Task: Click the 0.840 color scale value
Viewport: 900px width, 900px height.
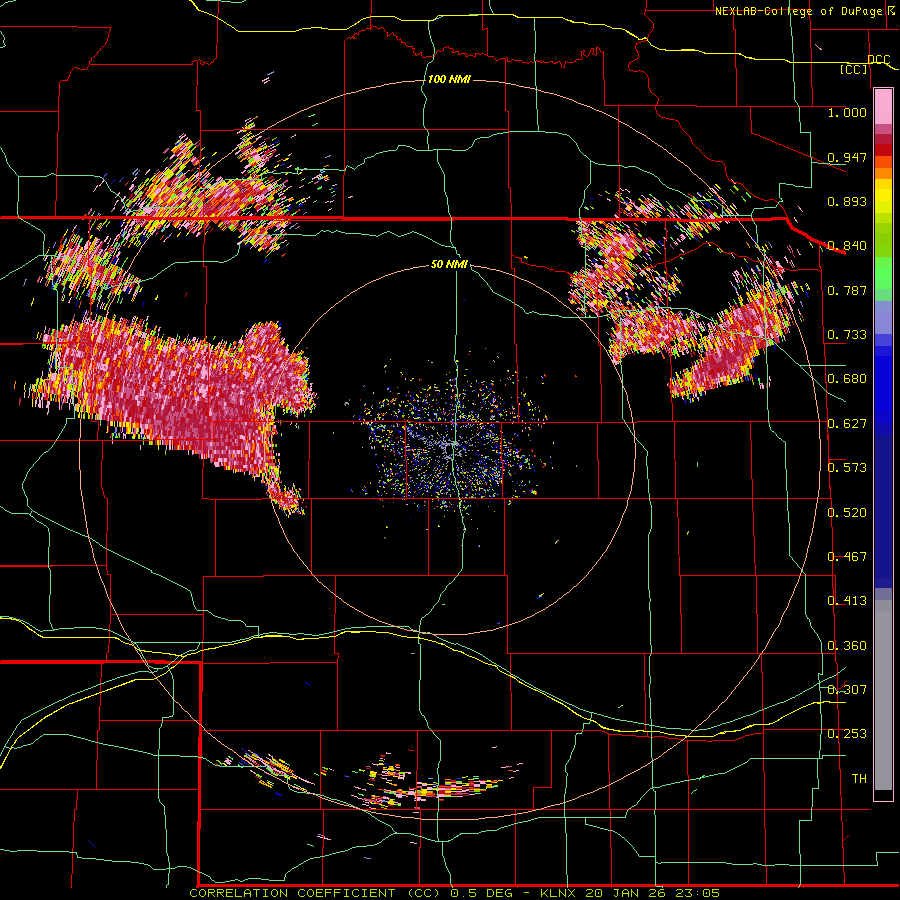Action: [x=847, y=246]
